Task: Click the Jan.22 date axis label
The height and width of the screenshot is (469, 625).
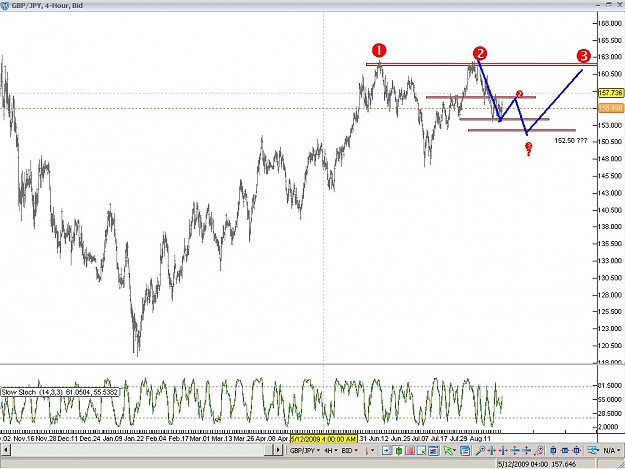Action: pyautogui.click(x=134, y=439)
